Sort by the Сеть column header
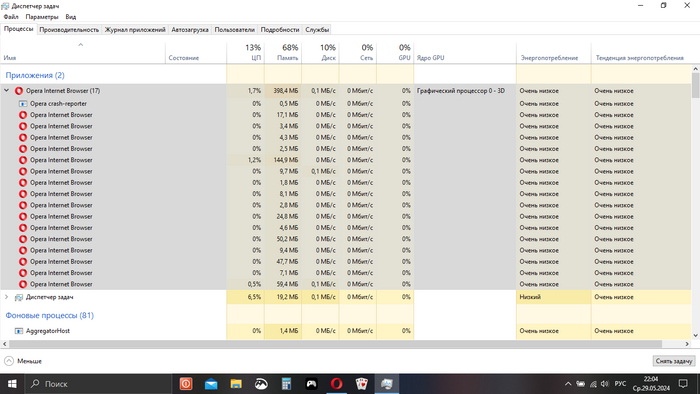 click(358, 53)
